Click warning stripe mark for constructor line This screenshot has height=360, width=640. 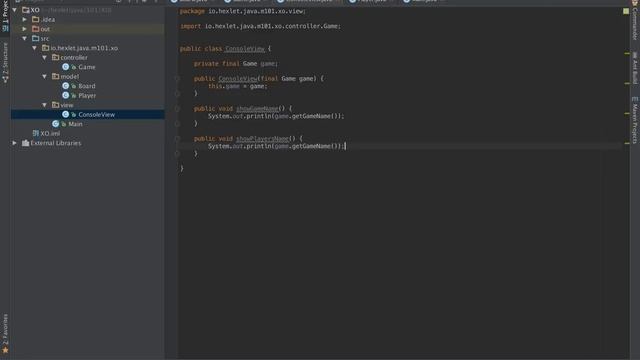(x=627, y=83)
